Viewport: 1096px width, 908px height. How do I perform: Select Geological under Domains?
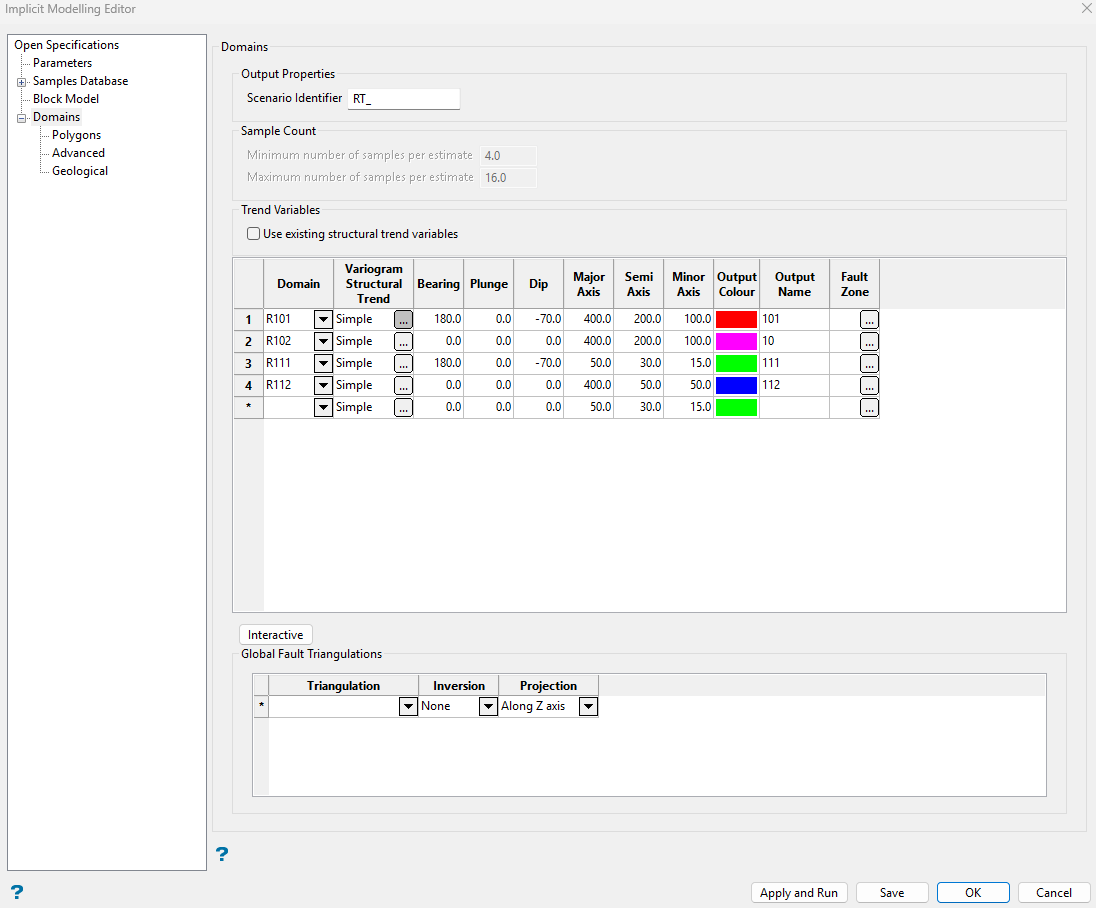80,171
